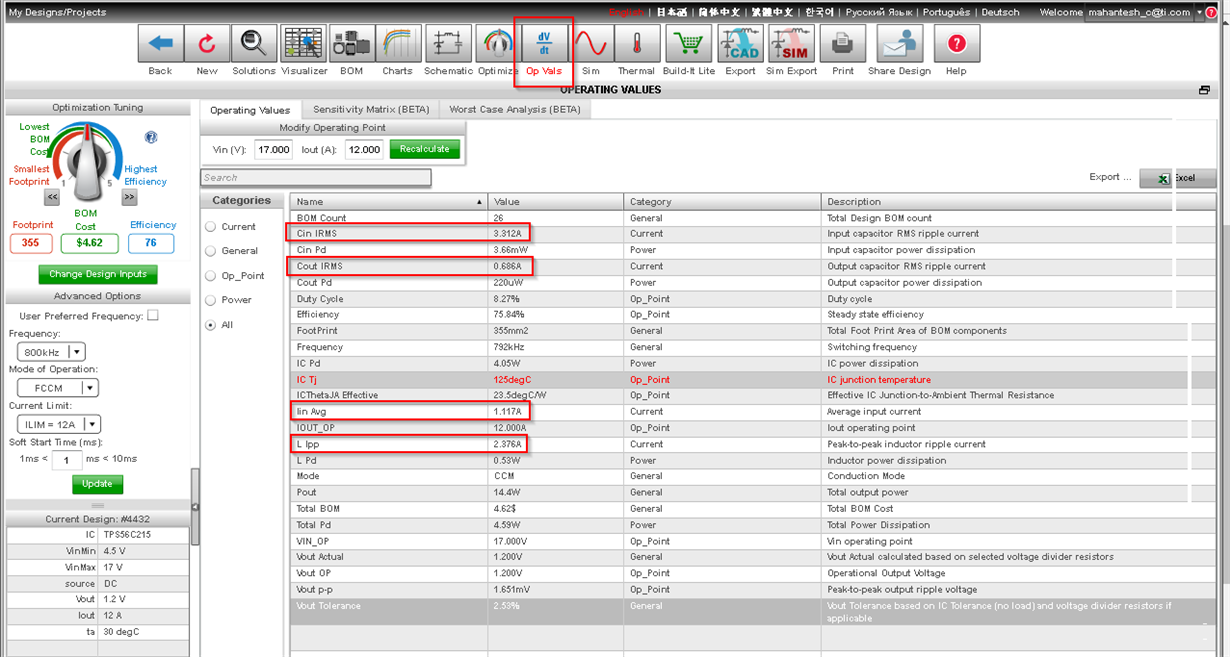Viewport: 1230px width, 657px height.
Task: Open Mode of Operation FCCM dropdown
Action: coord(58,388)
